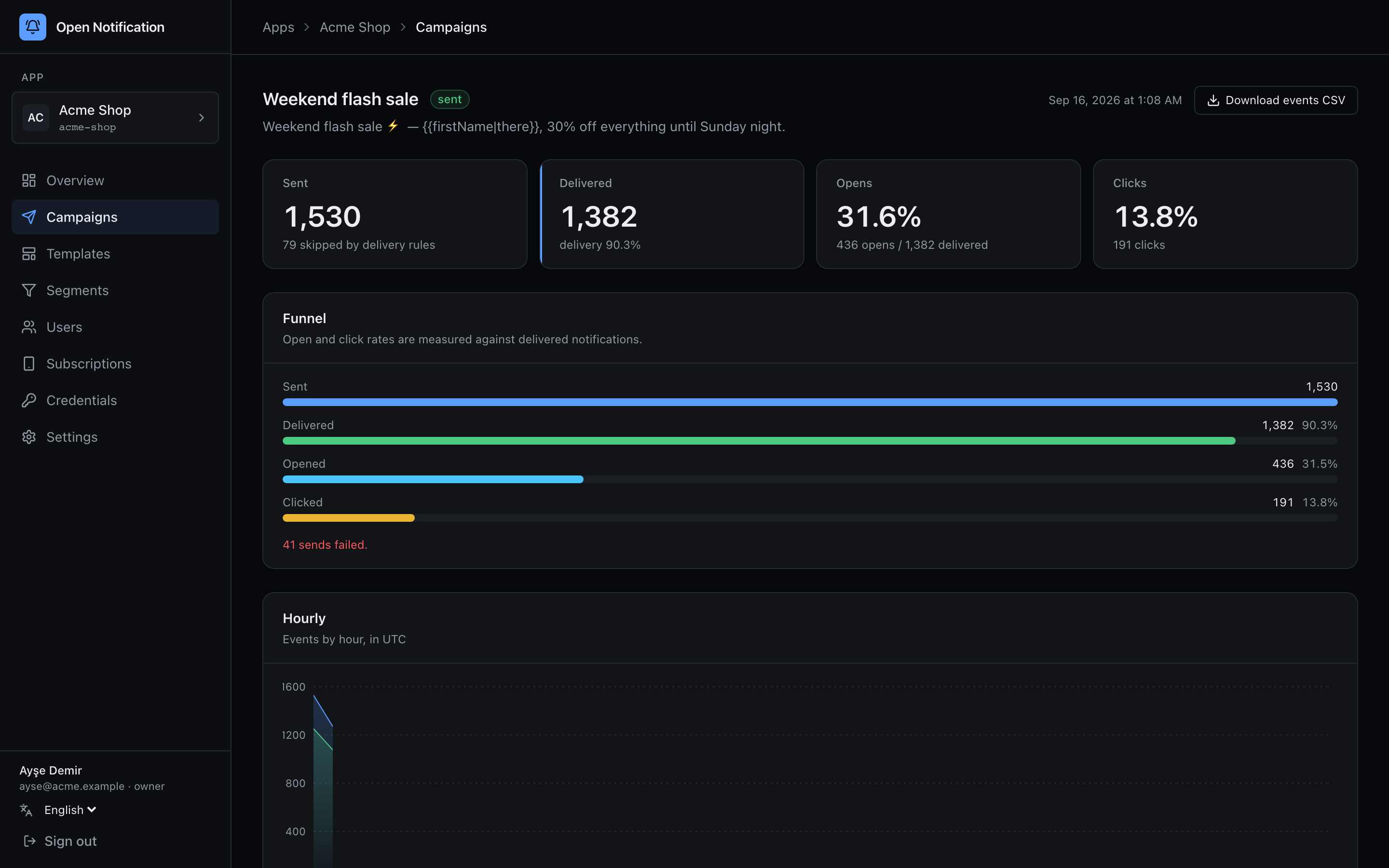This screenshot has height=868, width=1389.
Task: Click the '191 clicks' subtext
Action: coord(1139,245)
